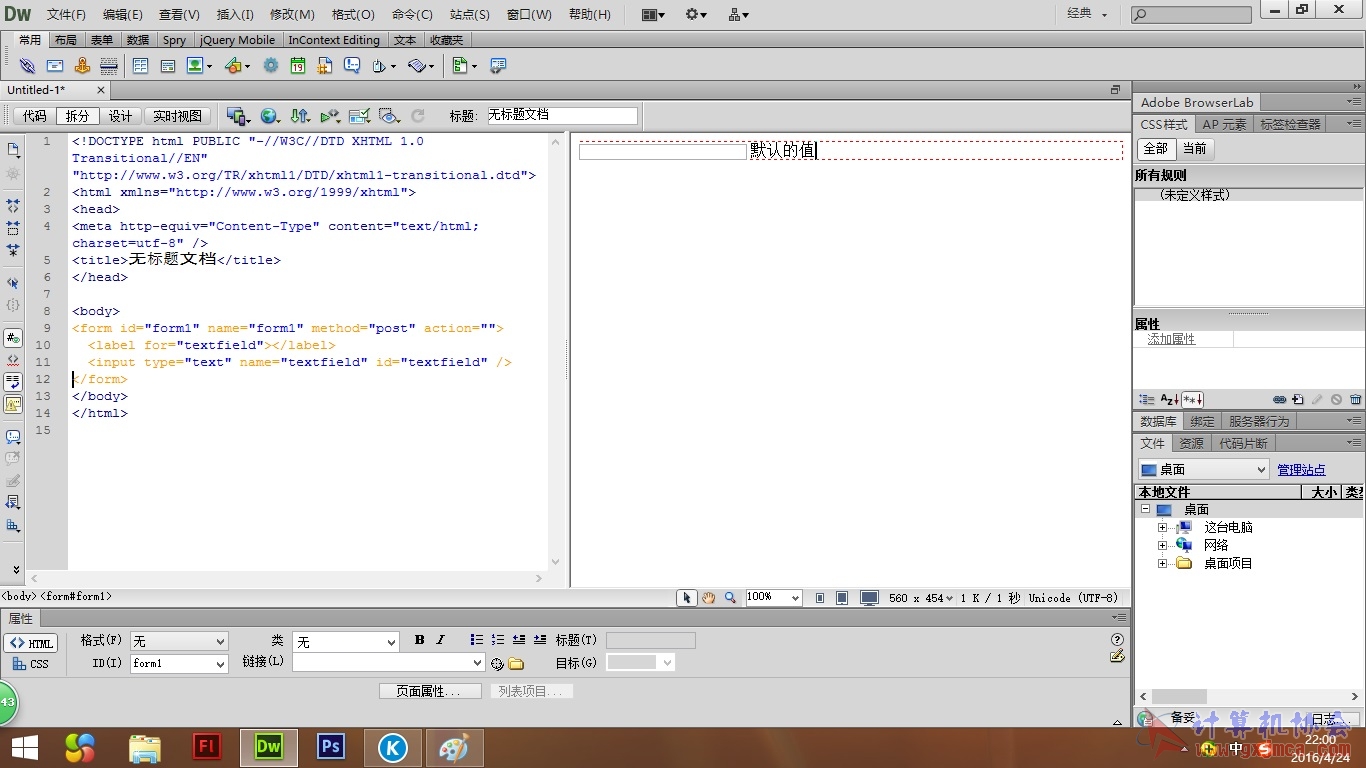This screenshot has height=768, width=1366.
Task: Open the 站点(S) menu
Action: coord(470,14)
